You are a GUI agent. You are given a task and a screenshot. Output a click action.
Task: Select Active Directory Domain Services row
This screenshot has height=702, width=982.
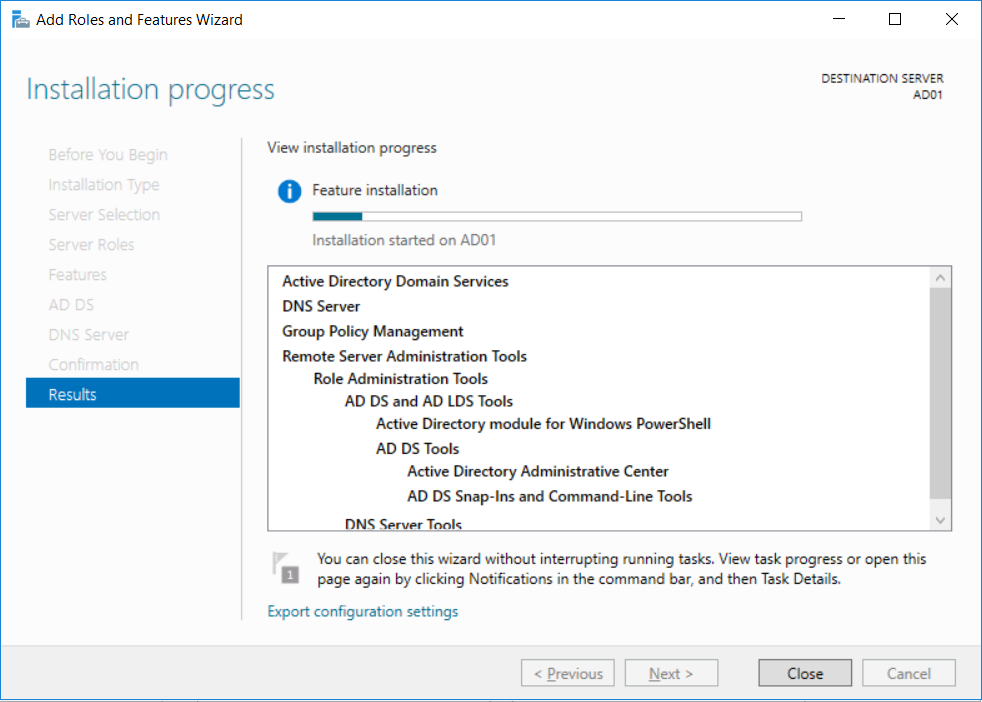coord(395,281)
